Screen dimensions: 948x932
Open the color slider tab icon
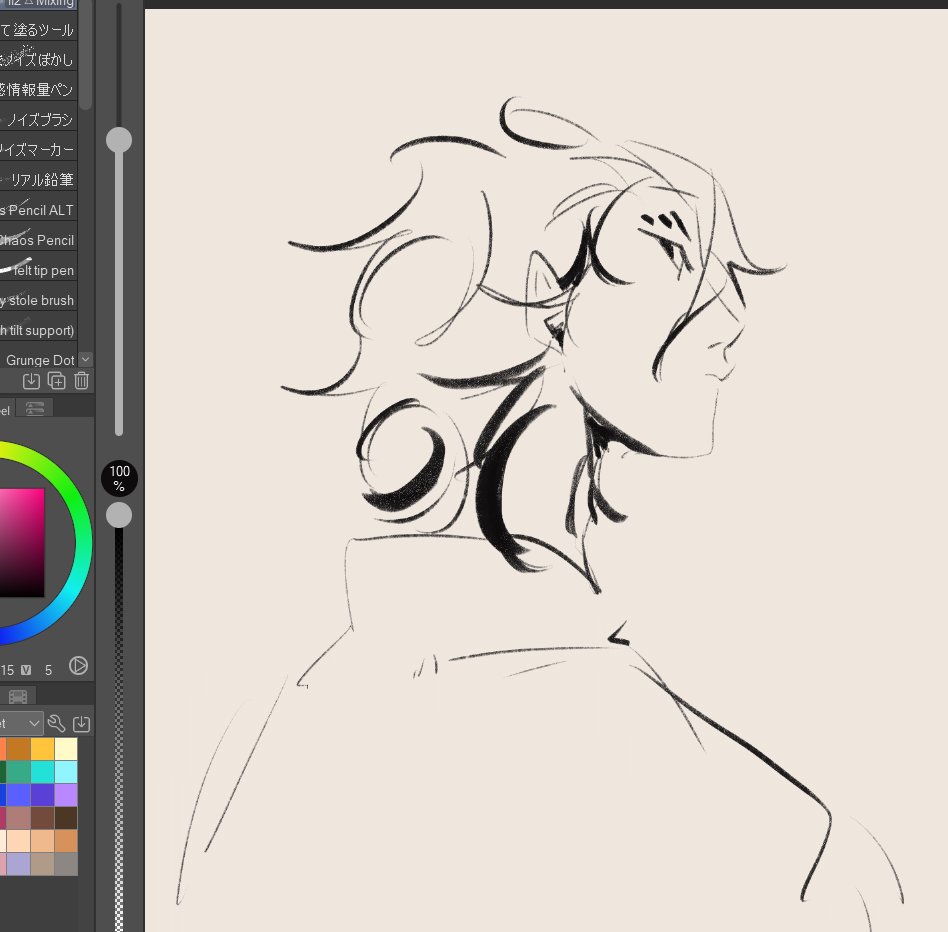[34, 409]
